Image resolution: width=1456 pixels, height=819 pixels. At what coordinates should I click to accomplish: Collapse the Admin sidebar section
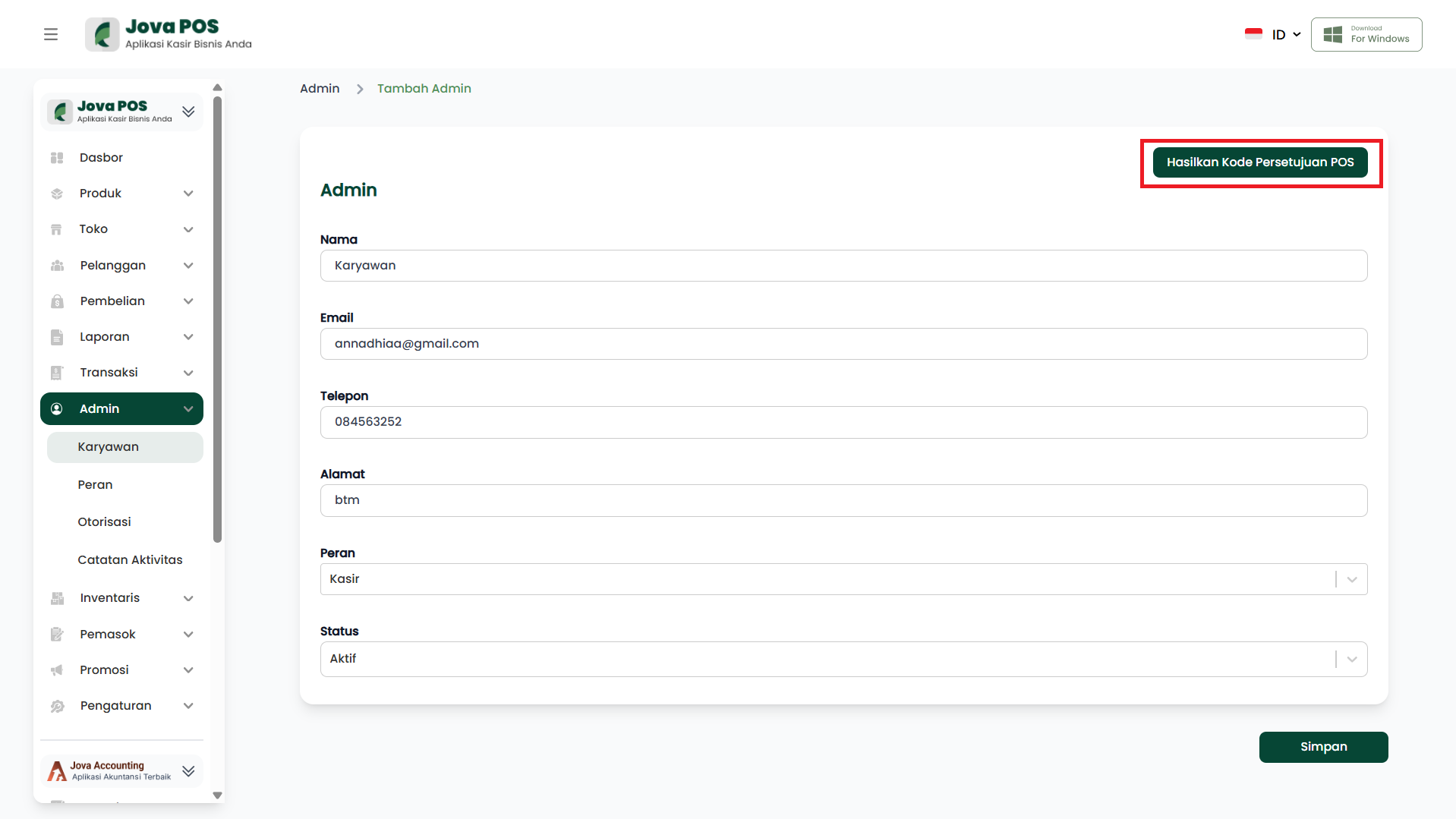coord(188,409)
